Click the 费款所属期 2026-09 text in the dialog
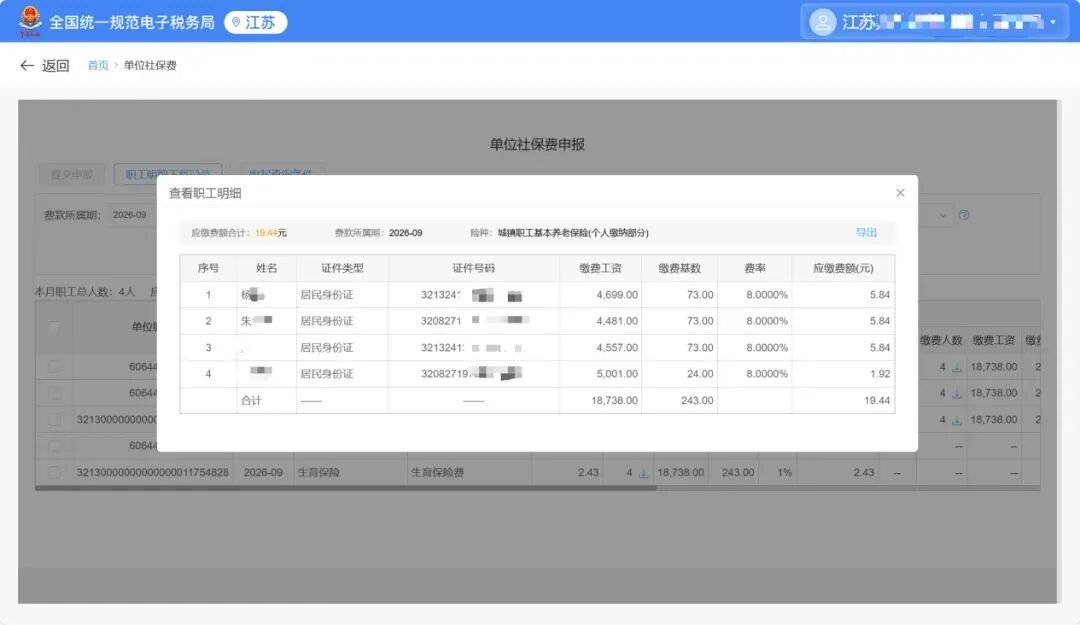This screenshot has height=625, width=1080. coord(378,233)
